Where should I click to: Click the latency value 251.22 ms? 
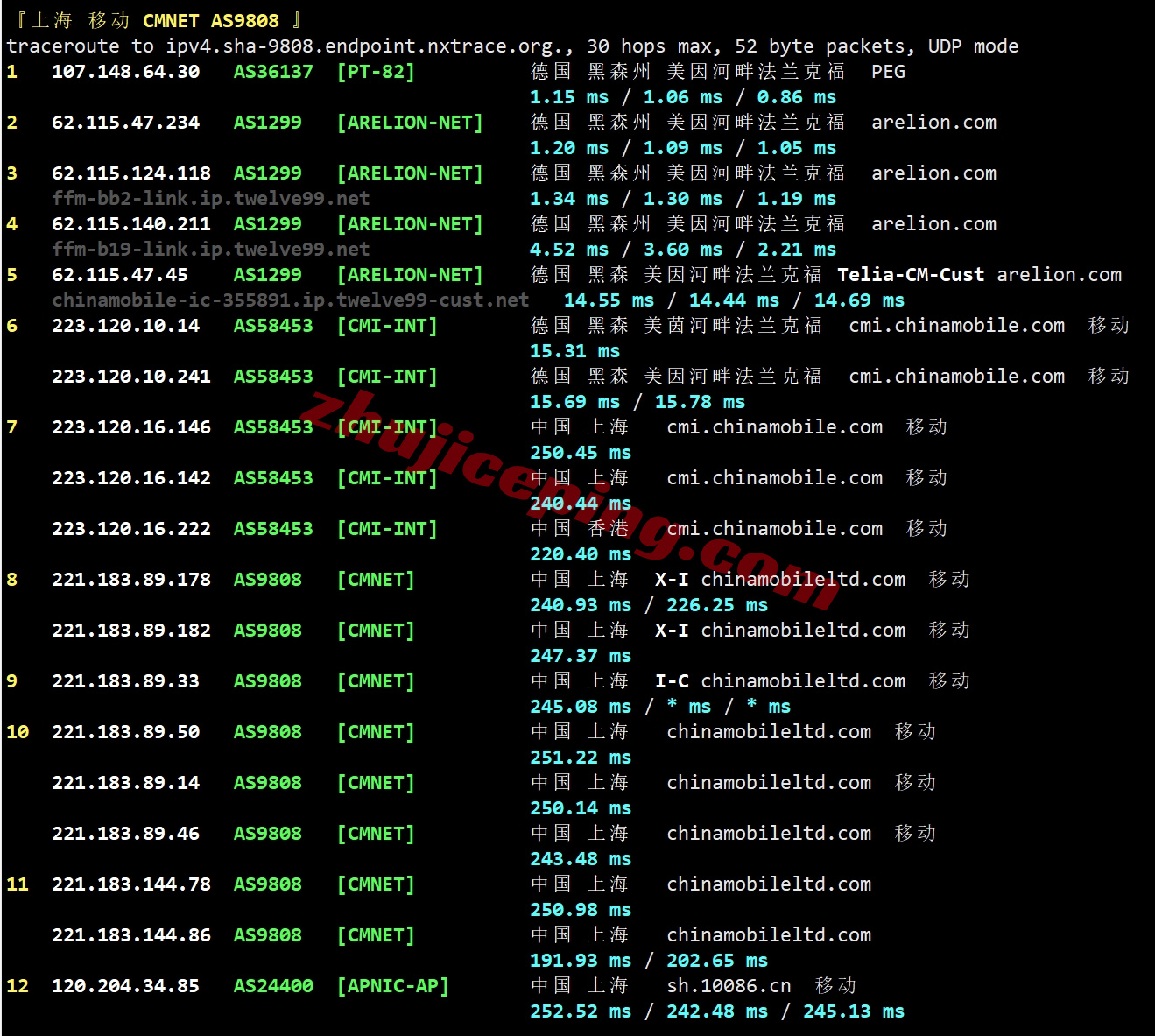(x=581, y=758)
